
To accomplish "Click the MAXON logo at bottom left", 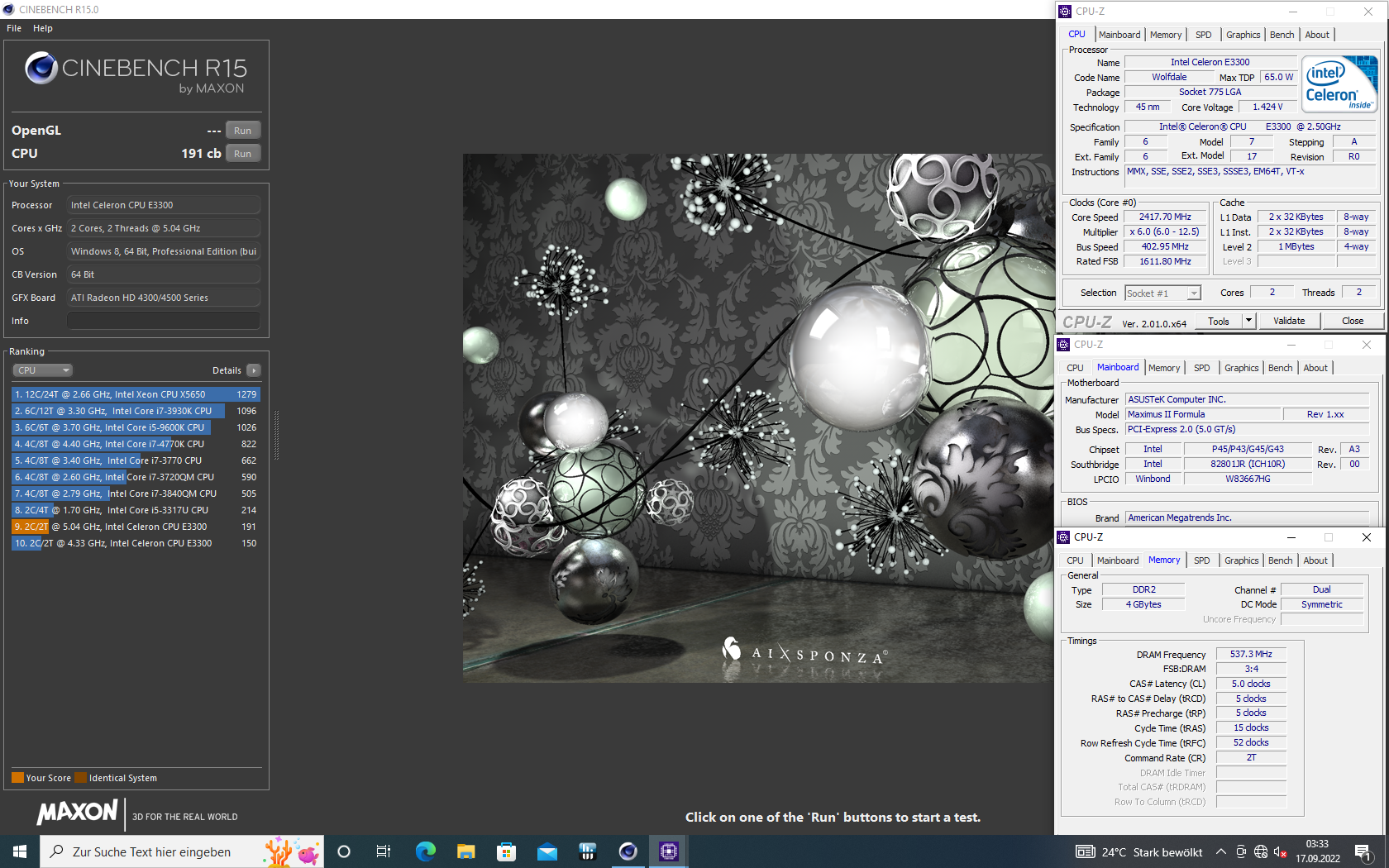I will (78, 812).
